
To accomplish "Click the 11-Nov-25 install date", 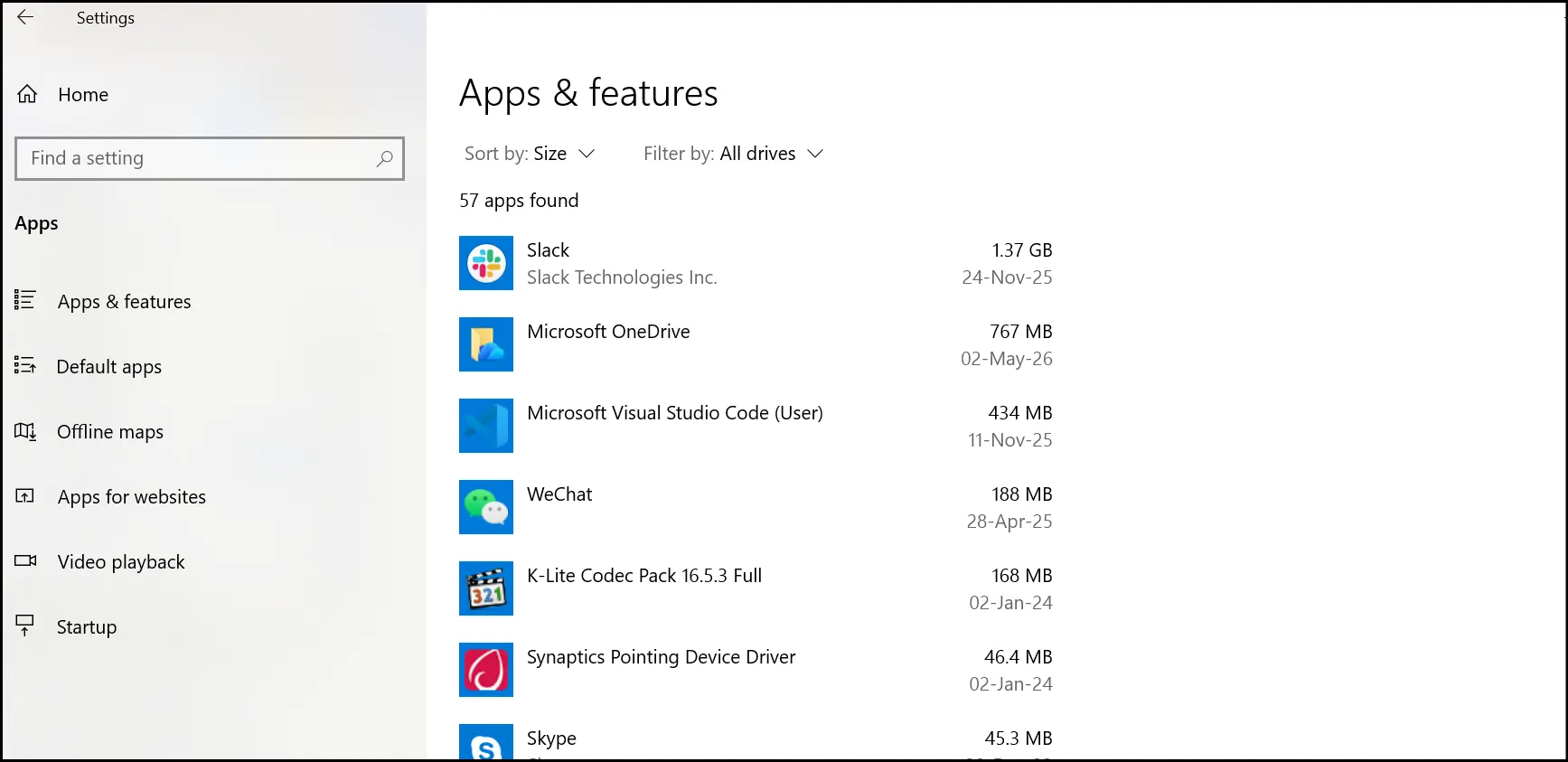I will pyautogui.click(x=1010, y=440).
